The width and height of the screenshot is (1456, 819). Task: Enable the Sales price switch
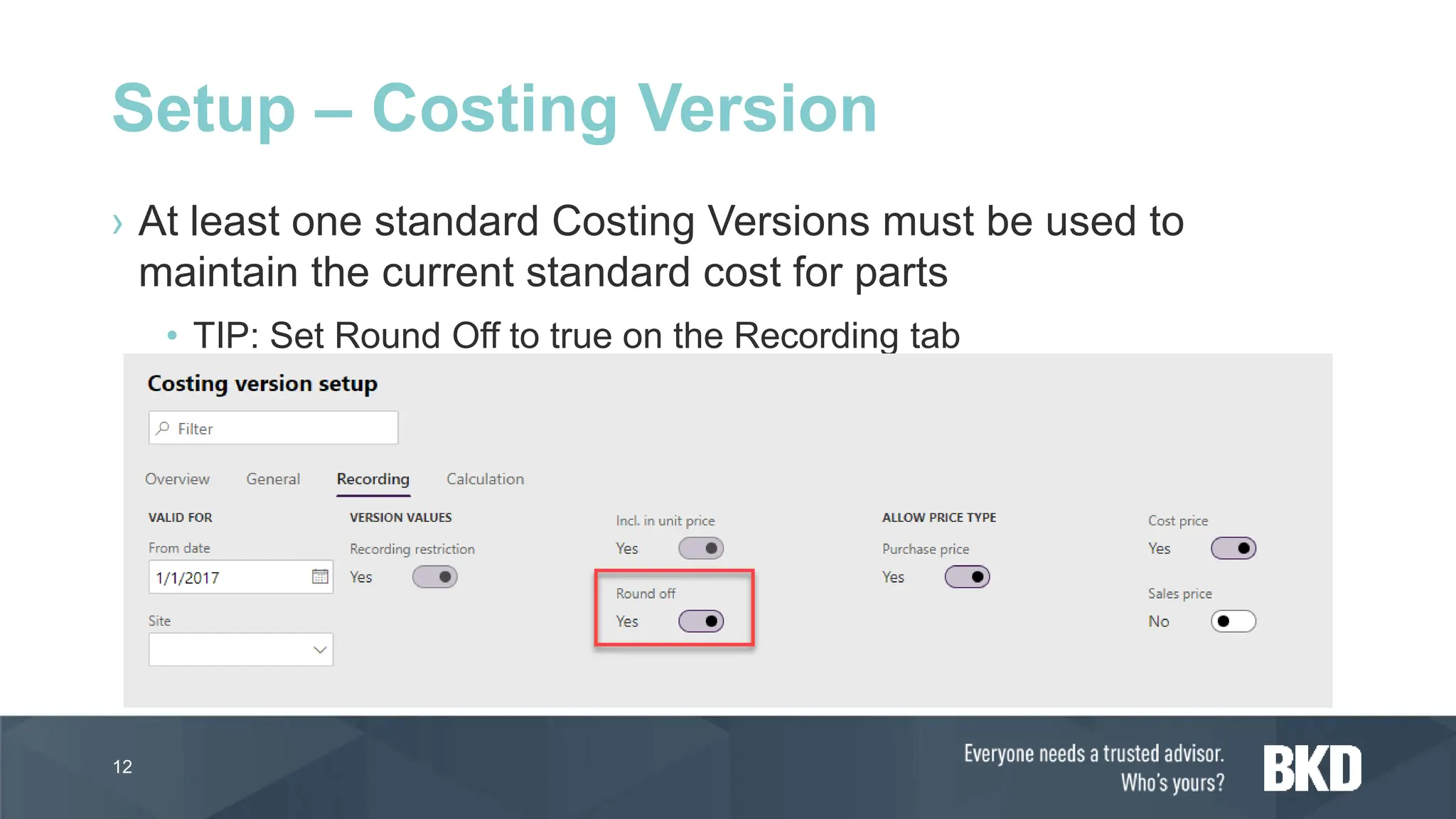(1233, 621)
